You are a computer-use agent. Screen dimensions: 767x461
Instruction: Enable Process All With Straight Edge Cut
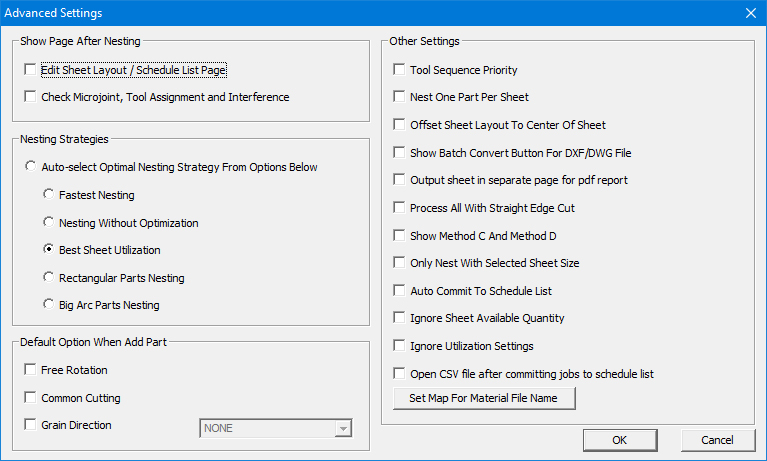pyautogui.click(x=400, y=208)
